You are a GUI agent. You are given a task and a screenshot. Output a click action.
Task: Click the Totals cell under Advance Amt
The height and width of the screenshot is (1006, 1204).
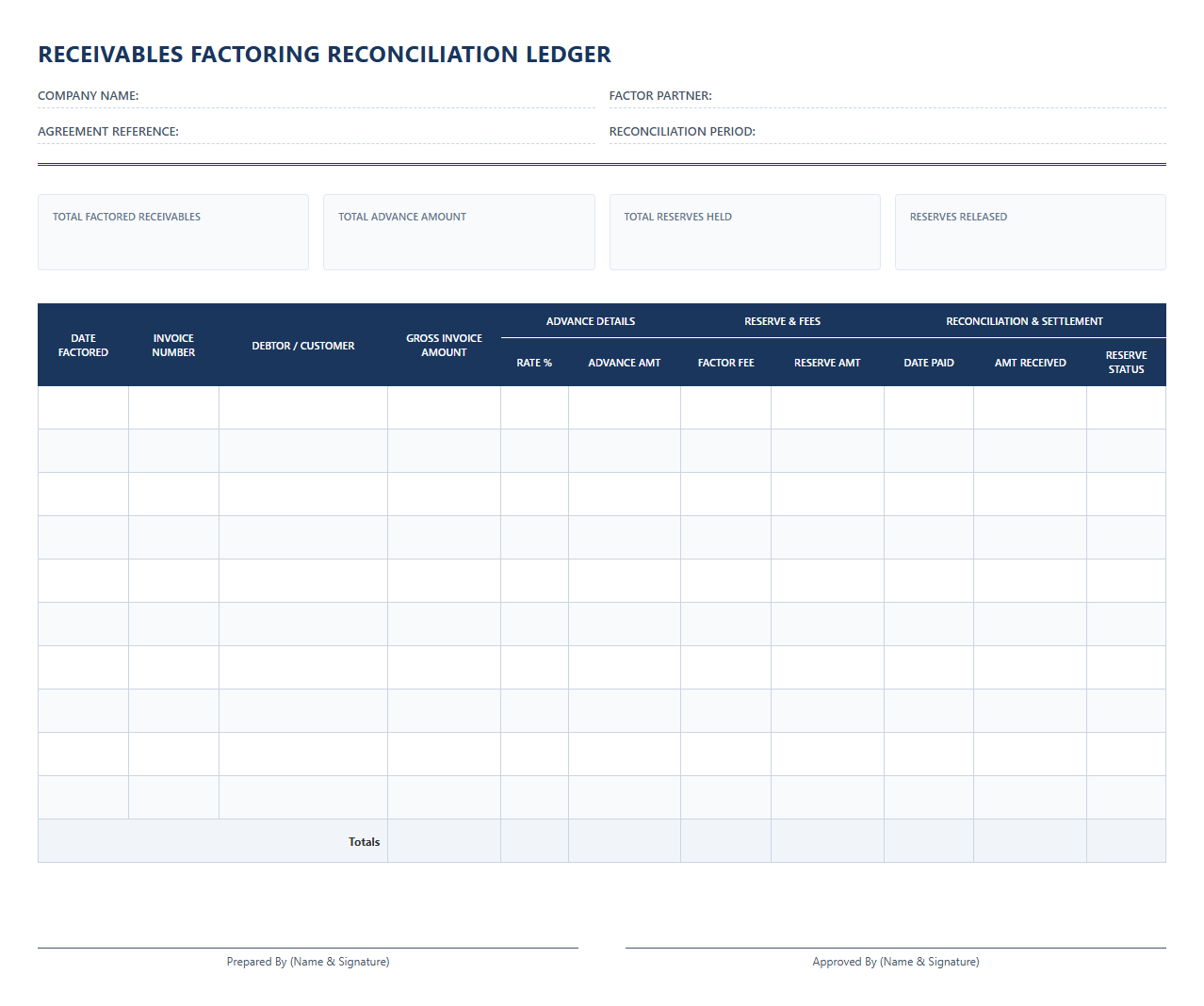click(x=625, y=841)
